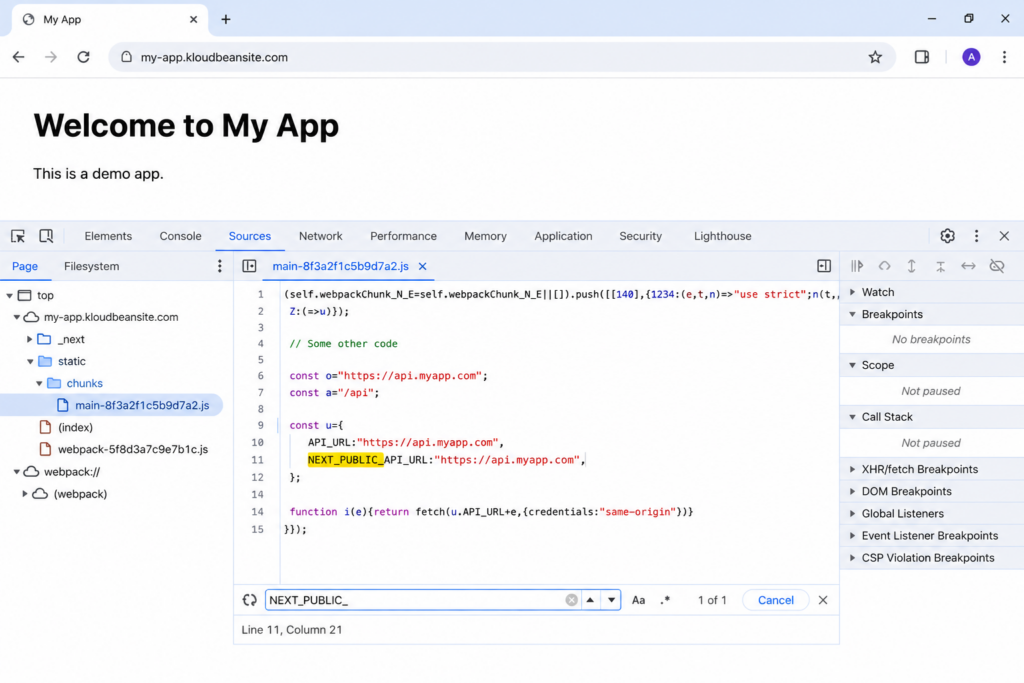This screenshot has height=683, width=1024.
Task: Go to previous search match
Action: [x=590, y=600]
